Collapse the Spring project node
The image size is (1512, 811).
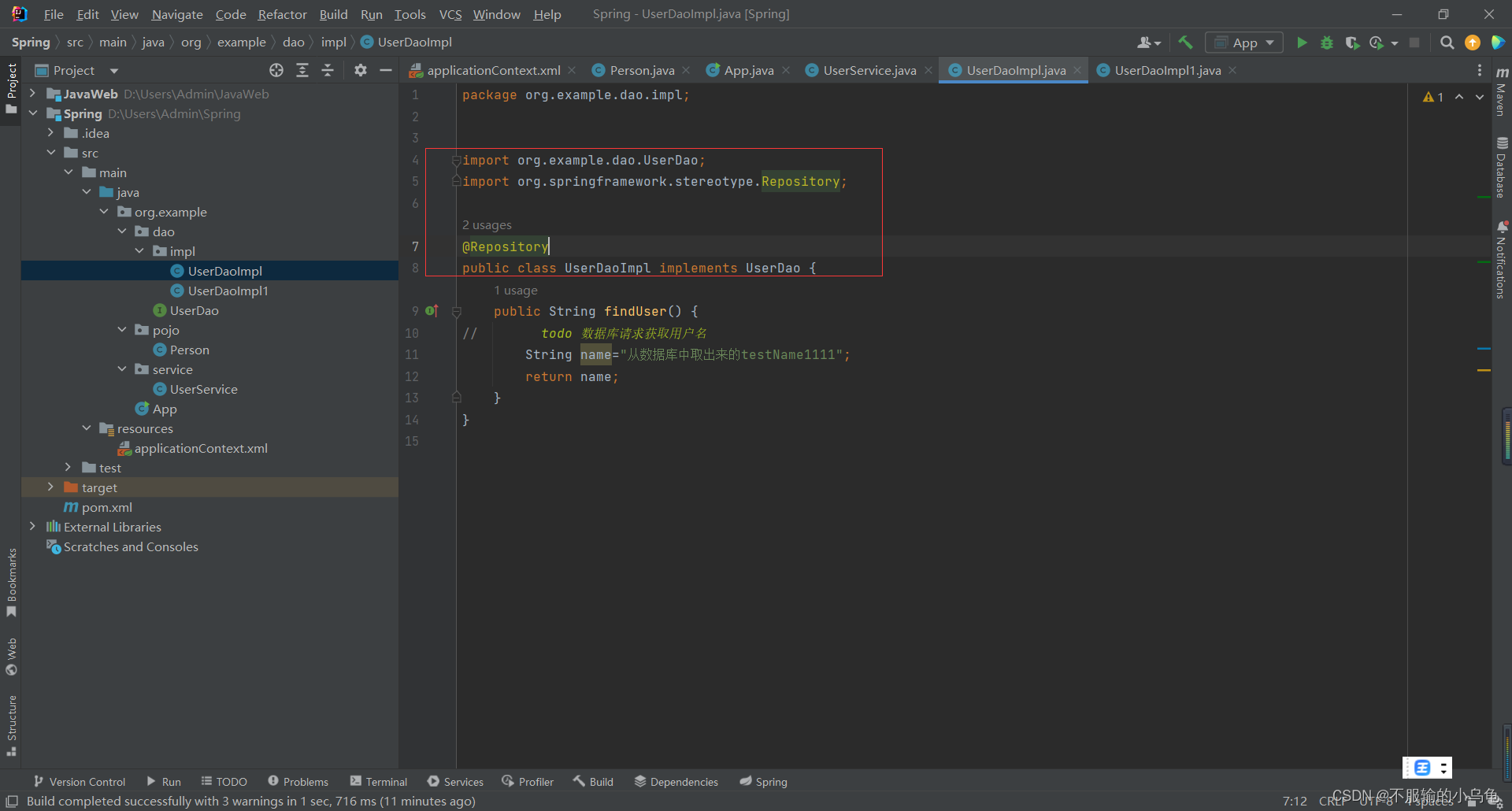coord(32,113)
